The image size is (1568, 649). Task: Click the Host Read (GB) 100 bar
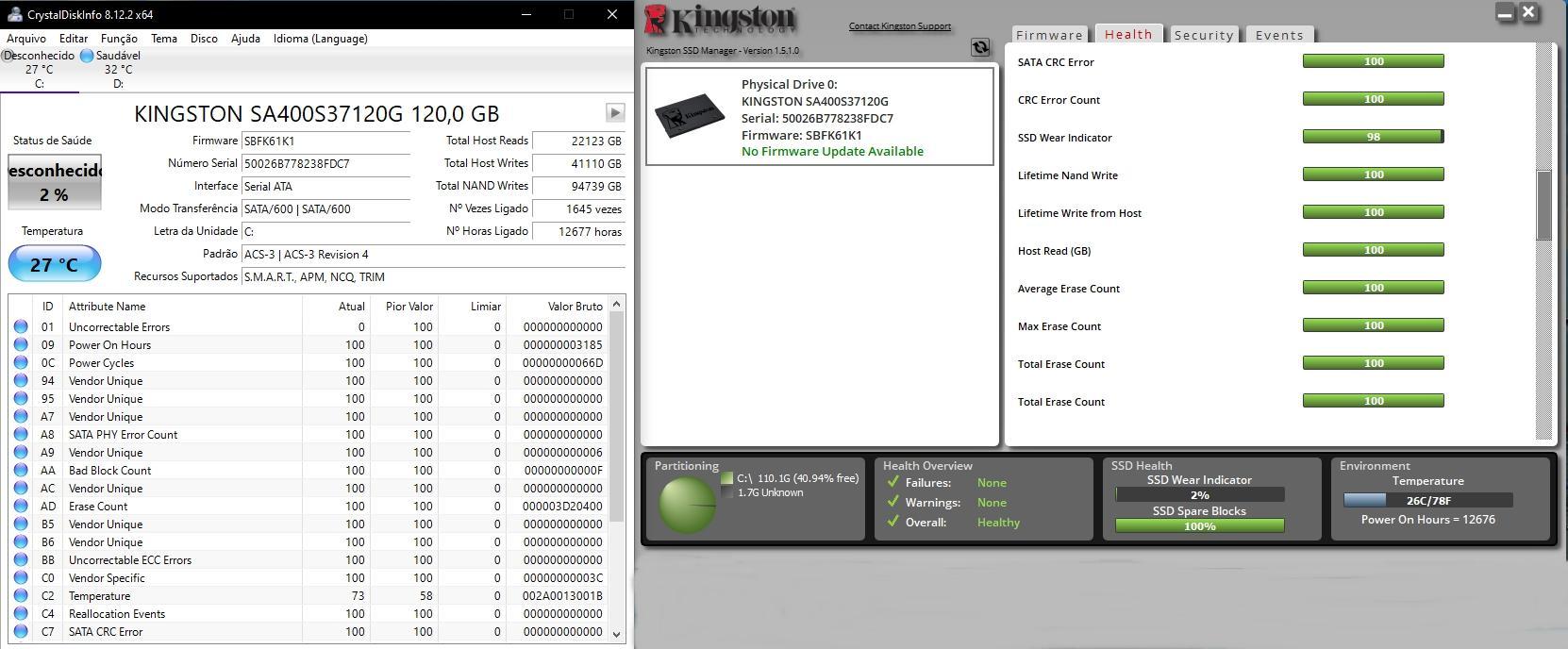[x=1373, y=250]
